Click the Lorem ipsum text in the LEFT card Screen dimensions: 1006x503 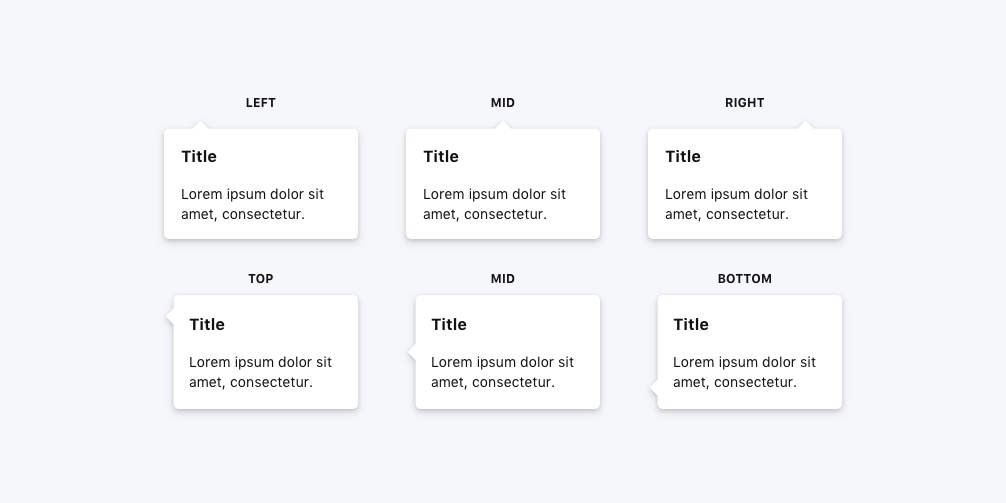point(252,204)
